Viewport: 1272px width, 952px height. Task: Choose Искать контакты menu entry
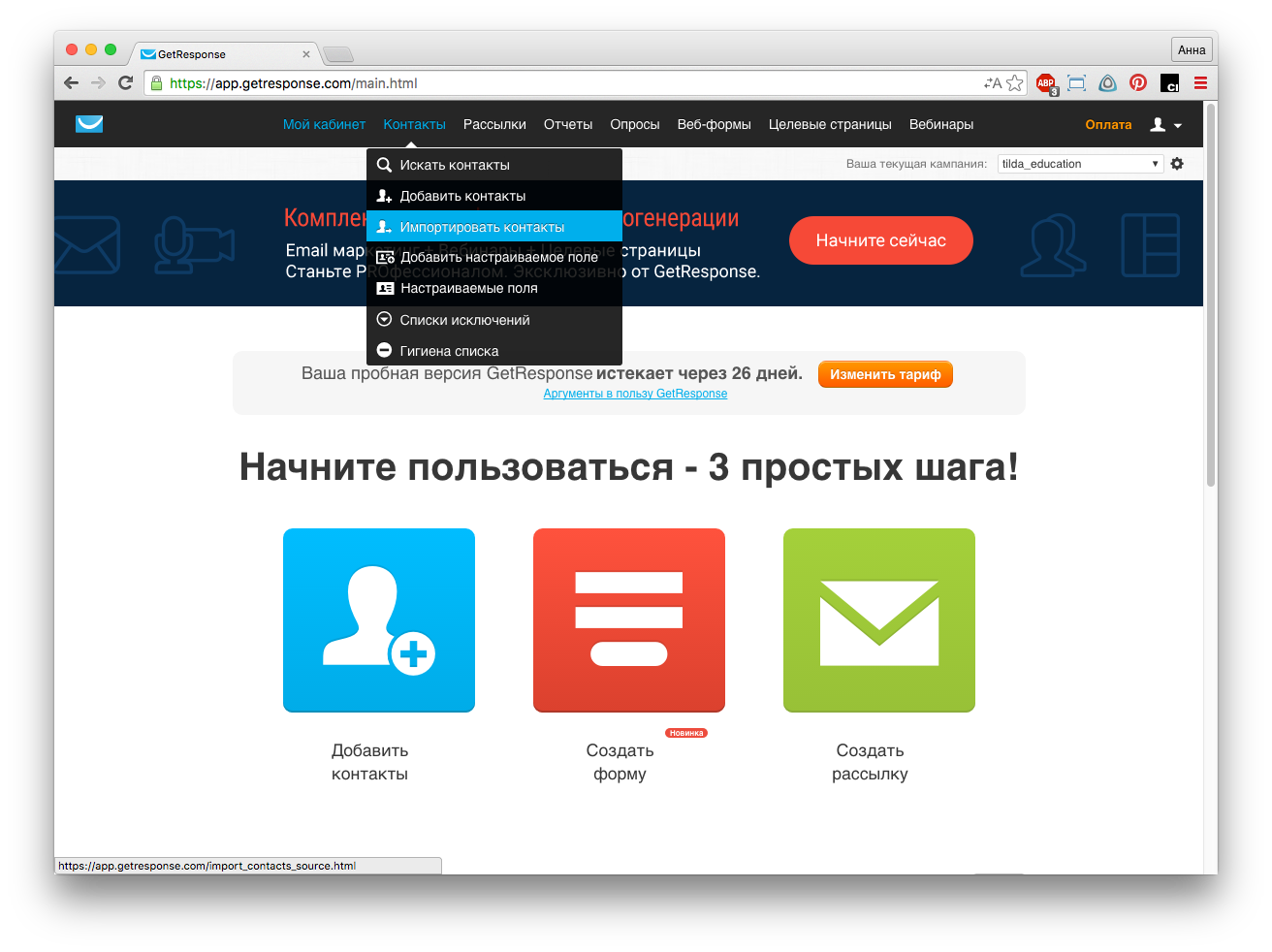pyautogui.click(x=455, y=165)
